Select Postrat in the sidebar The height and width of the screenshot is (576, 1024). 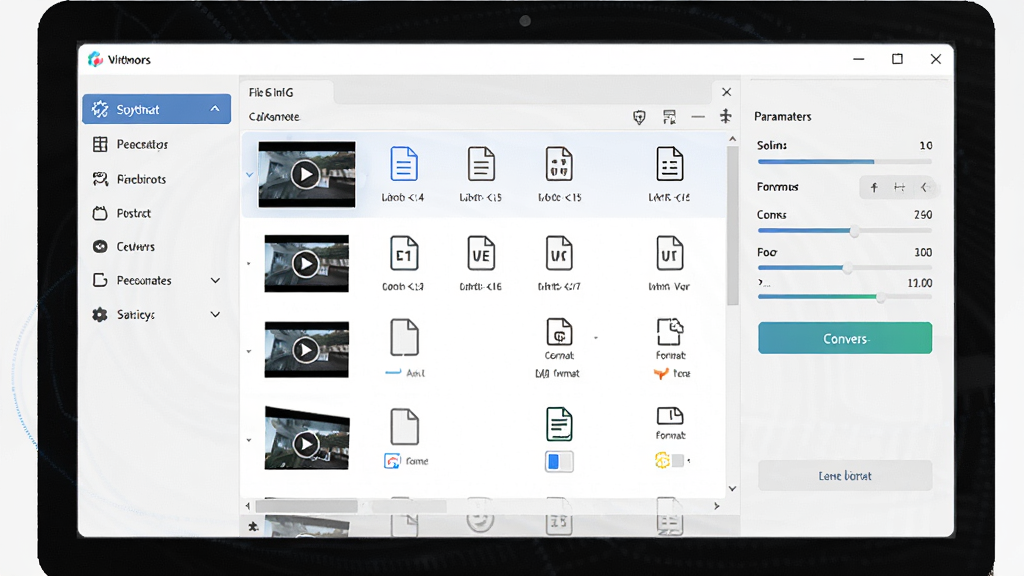(157, 213)
